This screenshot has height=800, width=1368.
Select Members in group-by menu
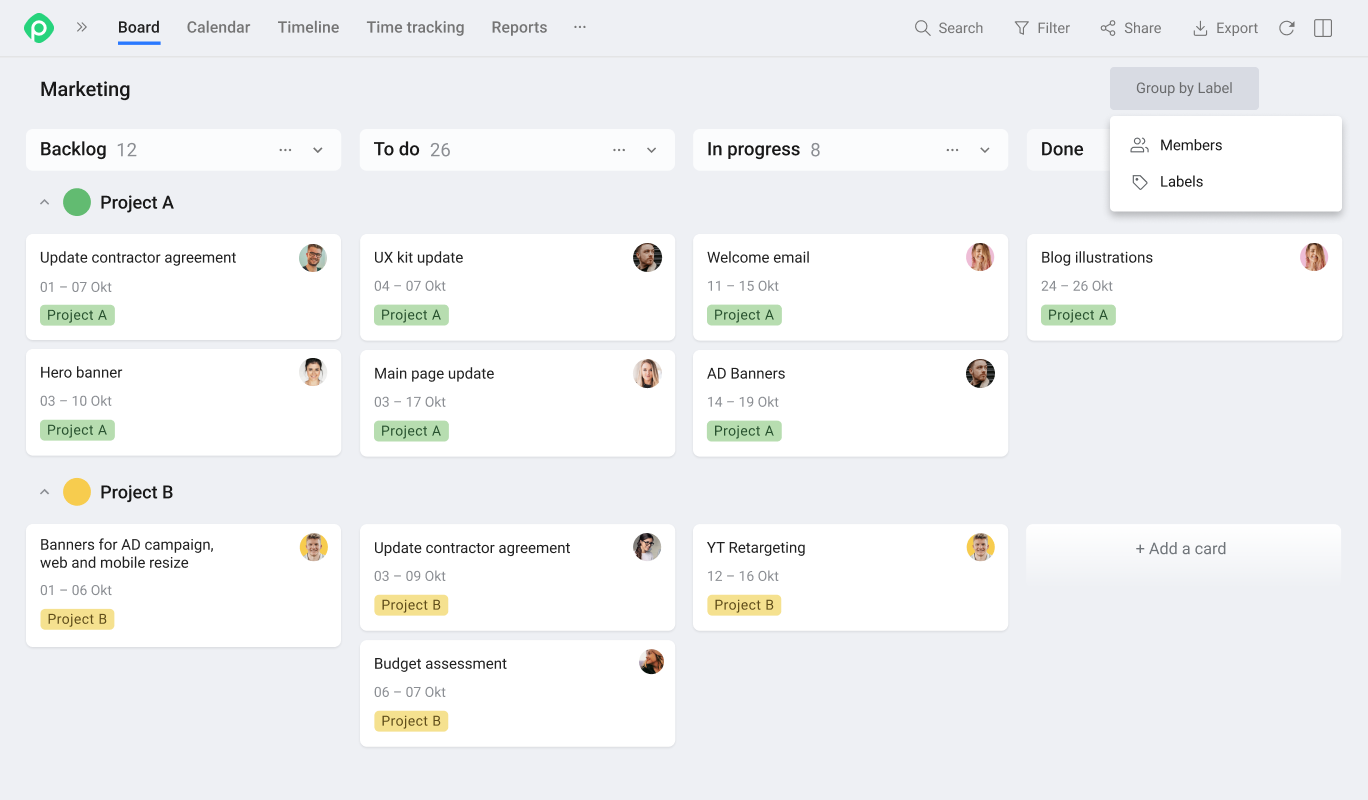coord(1190,145)
